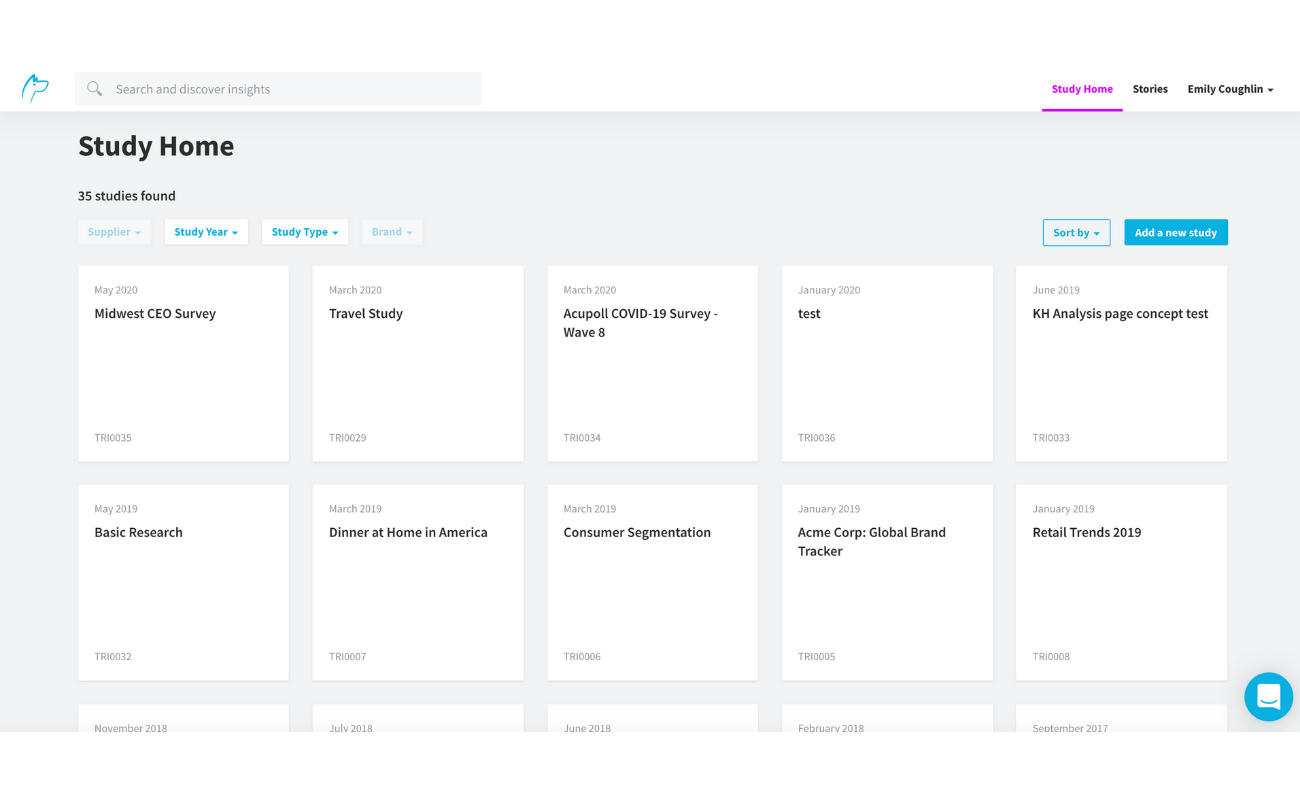The image size is (1300, 800).
Task: Open the Study Year filter
Action: pos(206,232)
